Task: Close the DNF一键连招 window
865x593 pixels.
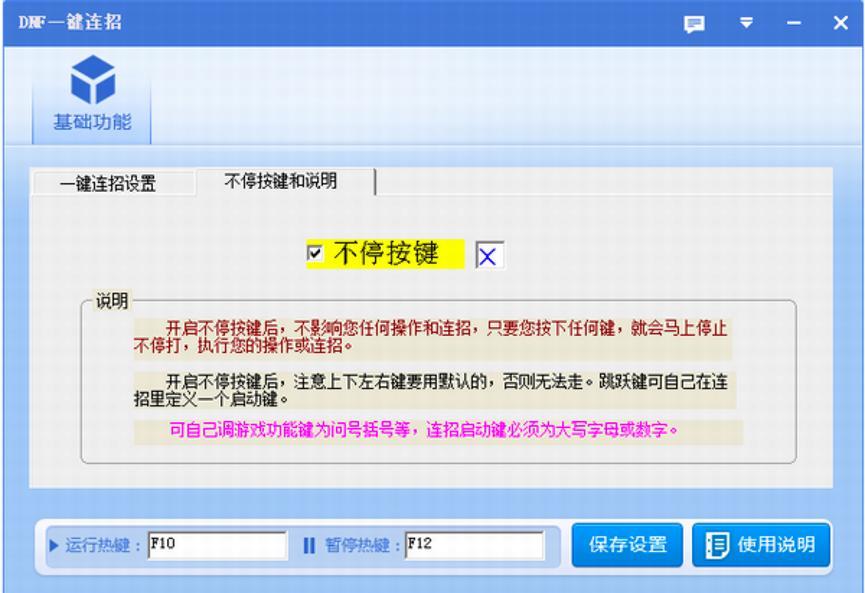Action: tap(841, 23)
